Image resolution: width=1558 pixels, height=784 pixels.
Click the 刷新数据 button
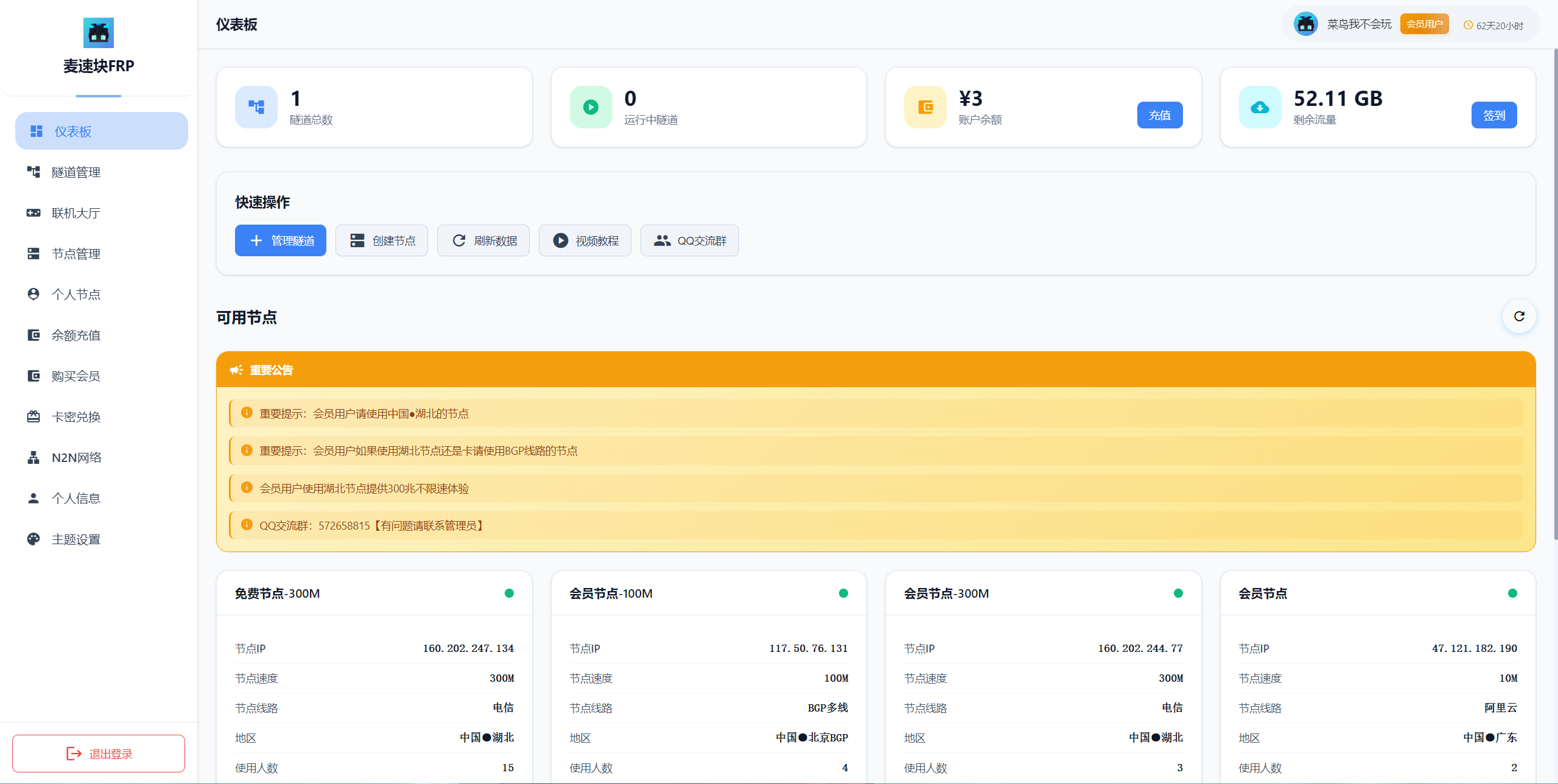[483, 240]
